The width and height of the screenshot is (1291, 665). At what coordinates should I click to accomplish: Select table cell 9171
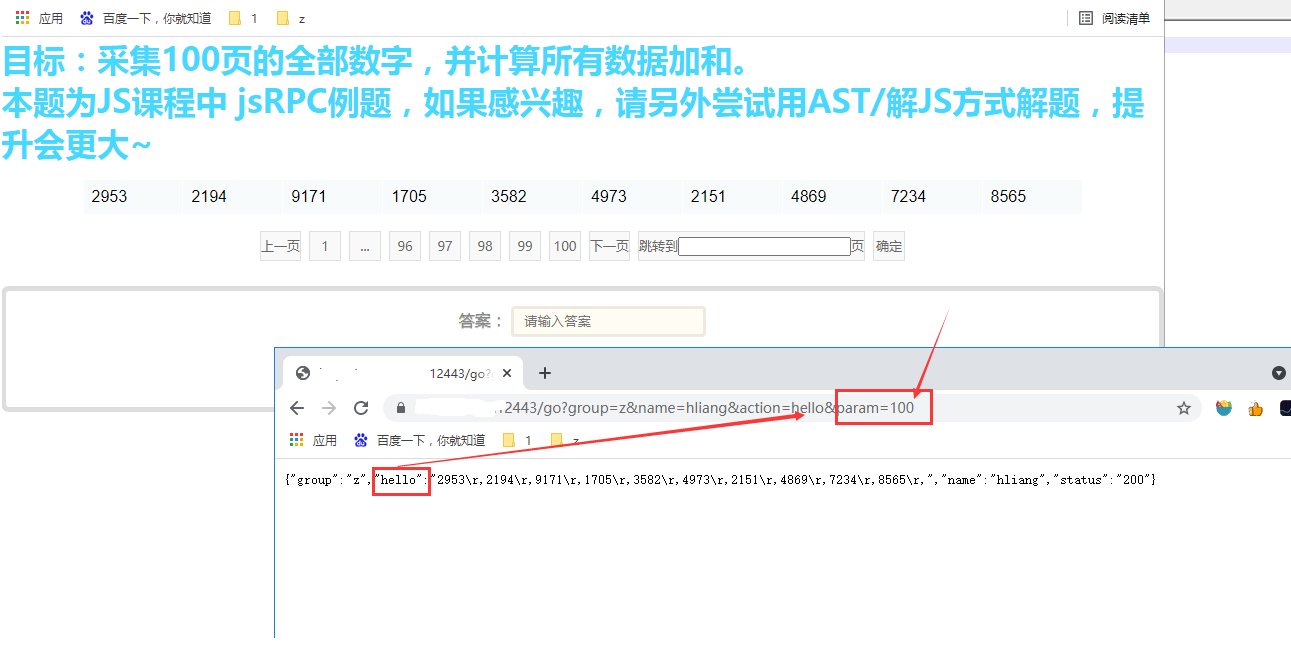[x=333, y=196]
